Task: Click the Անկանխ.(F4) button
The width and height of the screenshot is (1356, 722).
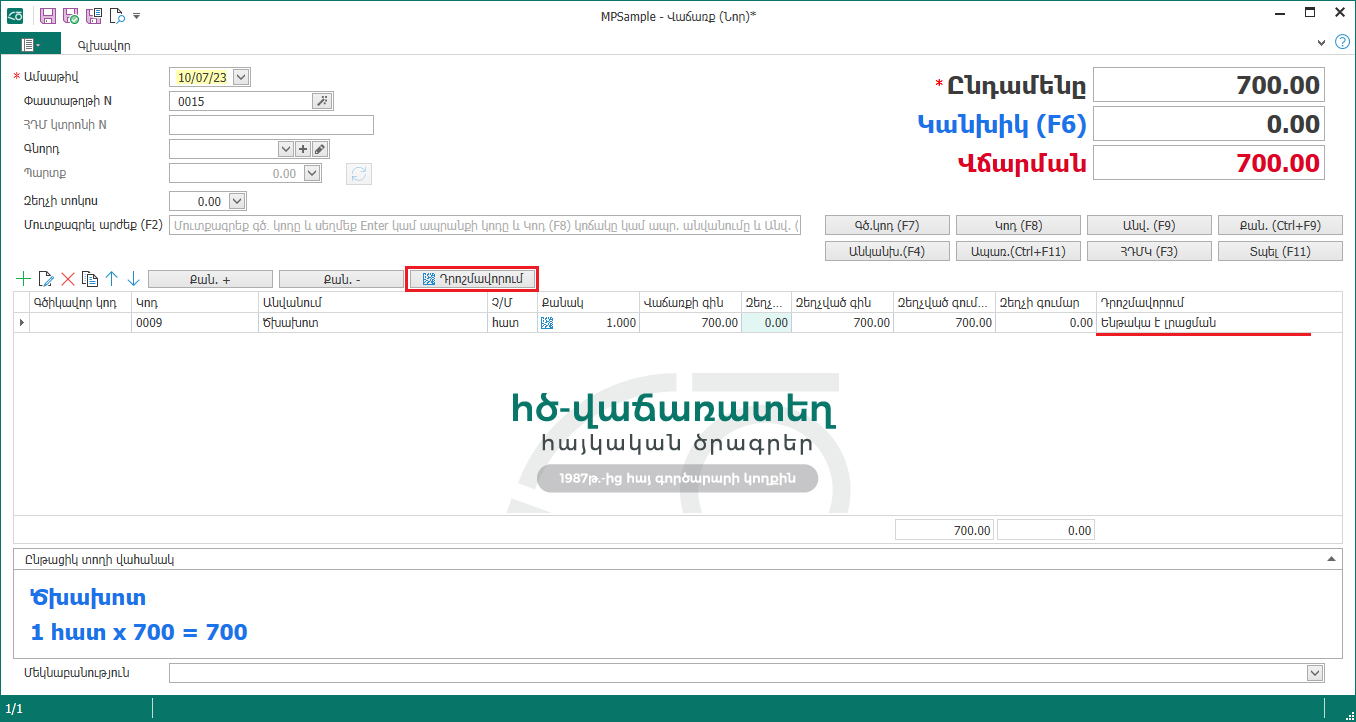Action: [x=887, y=251]
